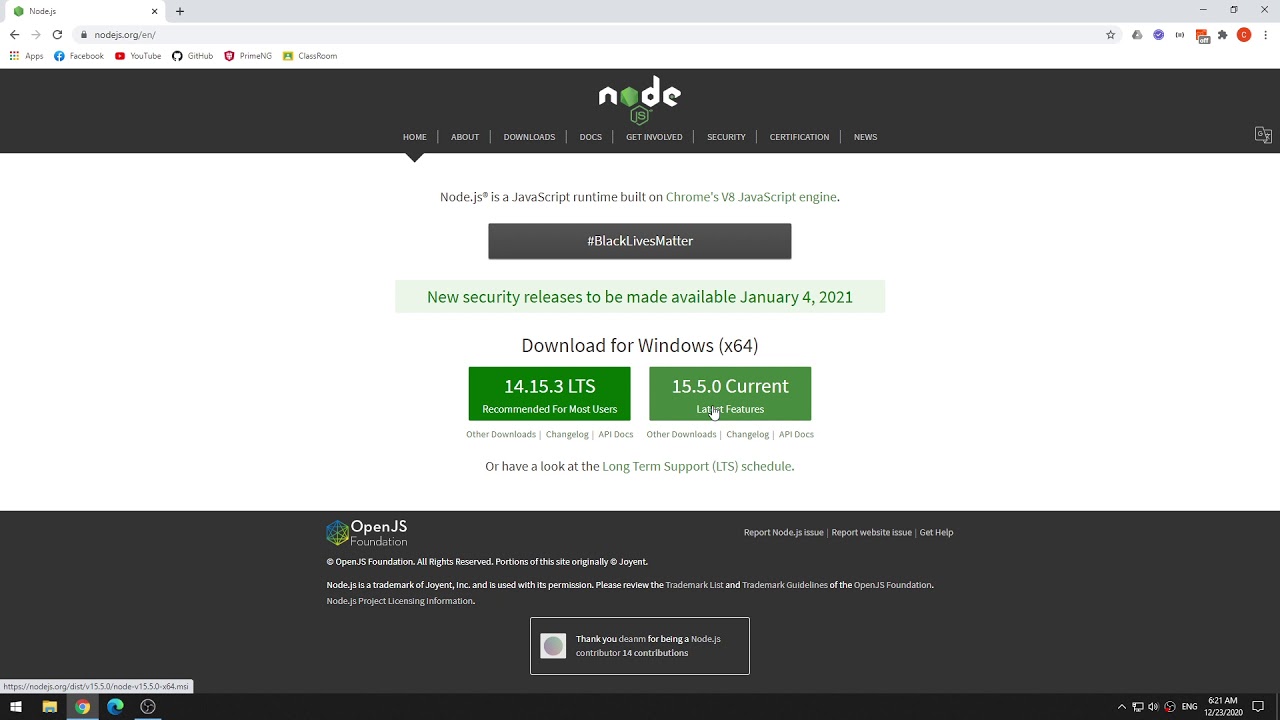
Task: Open the Chrome profile avatar C
Action: pos(1244,35)
